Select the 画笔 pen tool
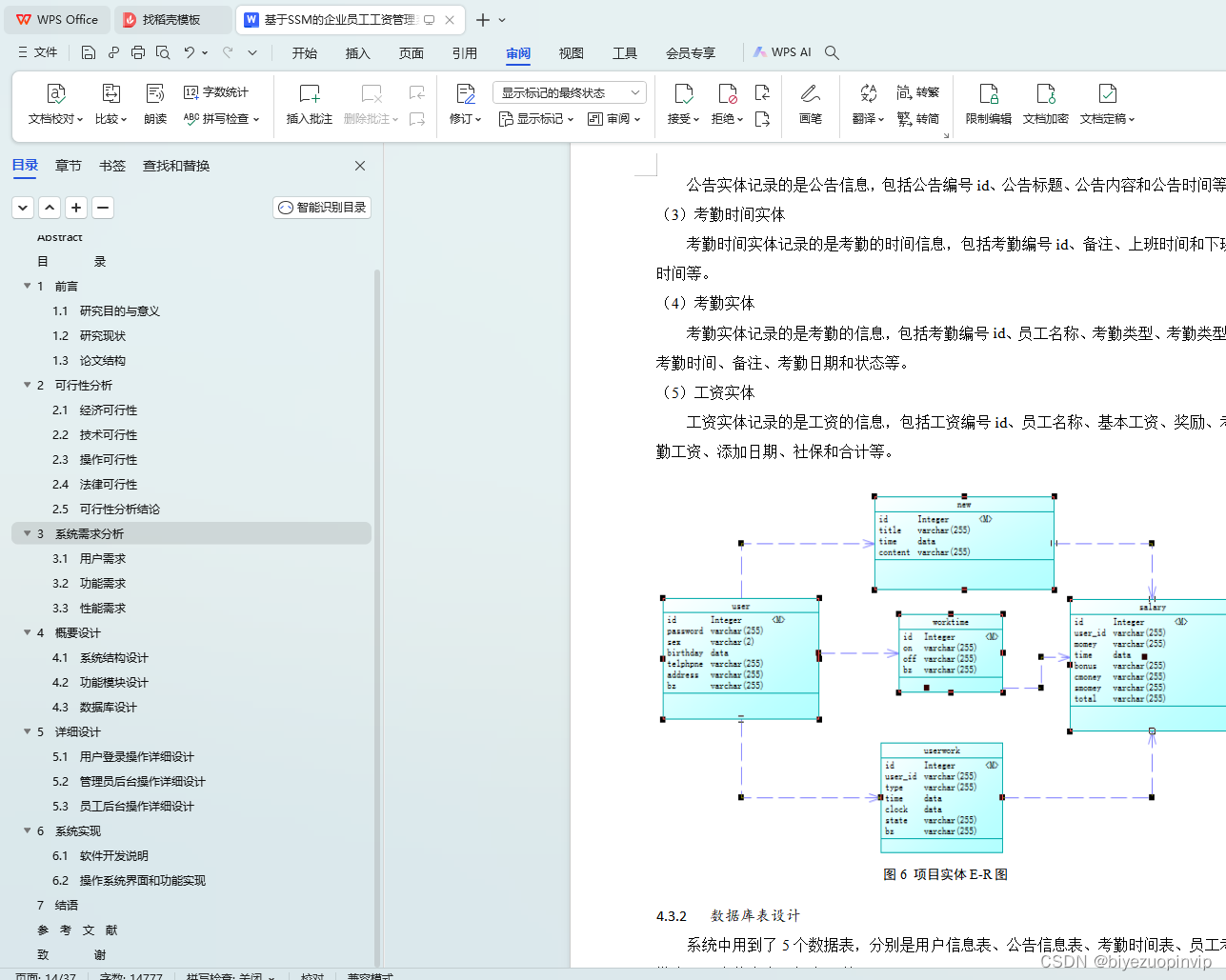Viewport: 1226px width, 980px height. [x=811, y=105]
